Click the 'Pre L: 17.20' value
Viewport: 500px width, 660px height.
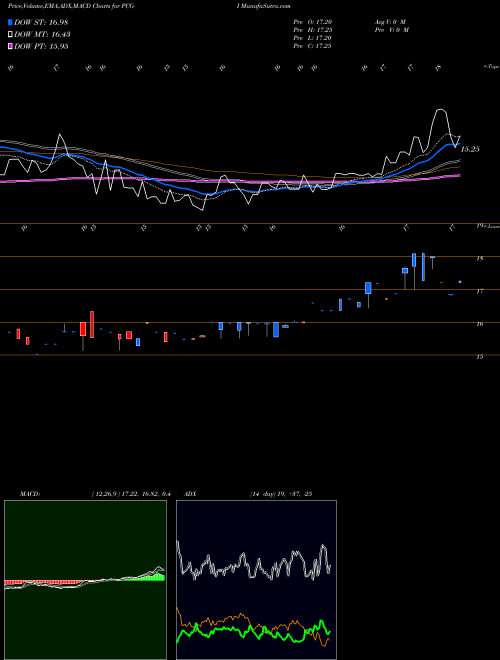pyautogui.click(x=312, y=38)
